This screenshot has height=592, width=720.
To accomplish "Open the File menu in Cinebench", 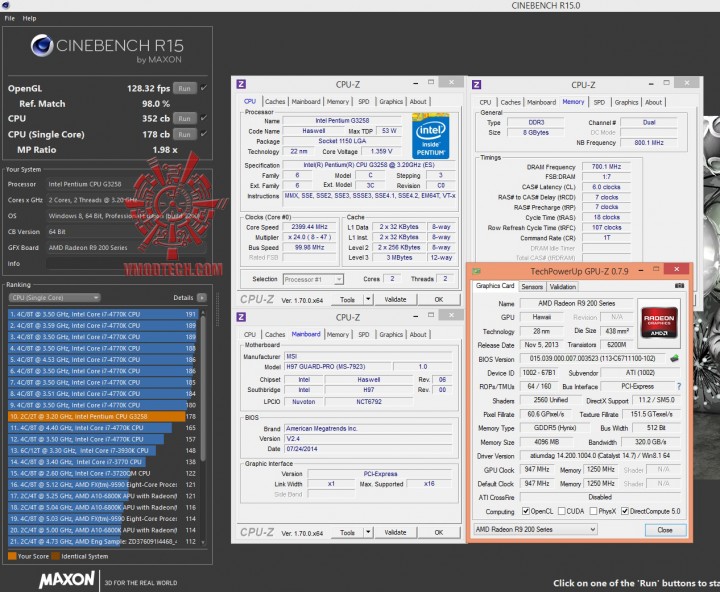I will [x=10, y=18].
